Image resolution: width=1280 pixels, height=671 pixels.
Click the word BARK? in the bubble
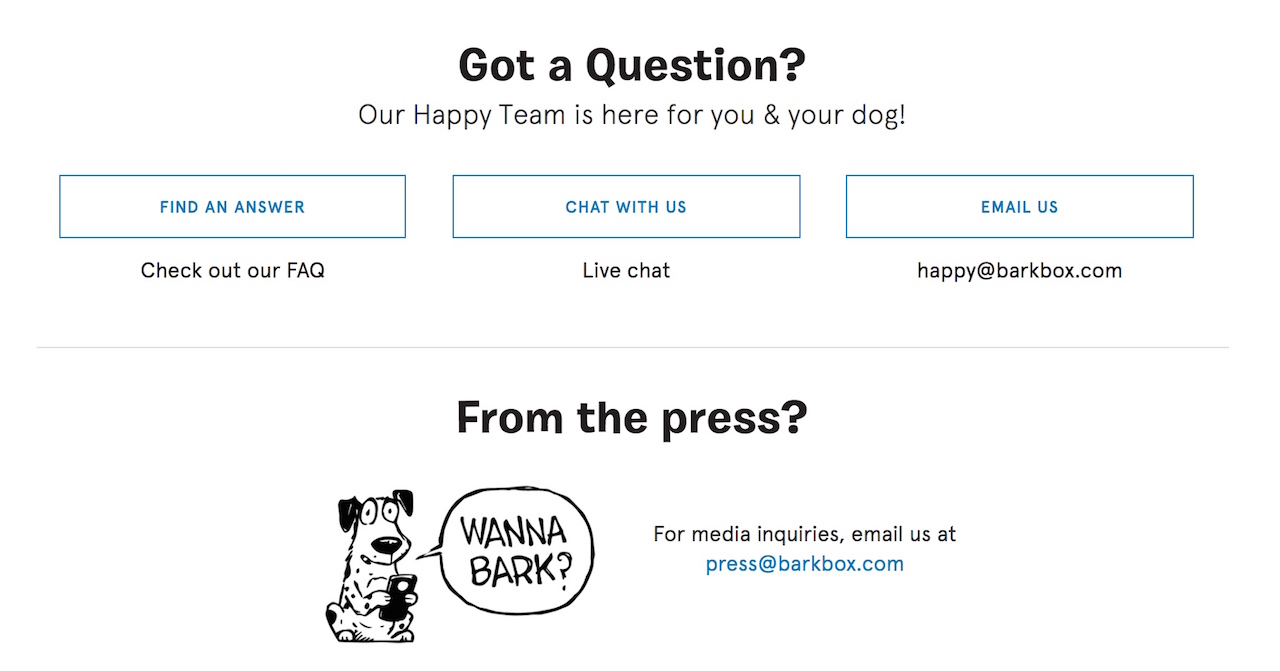pyautogui.click(x=519, y=571)
